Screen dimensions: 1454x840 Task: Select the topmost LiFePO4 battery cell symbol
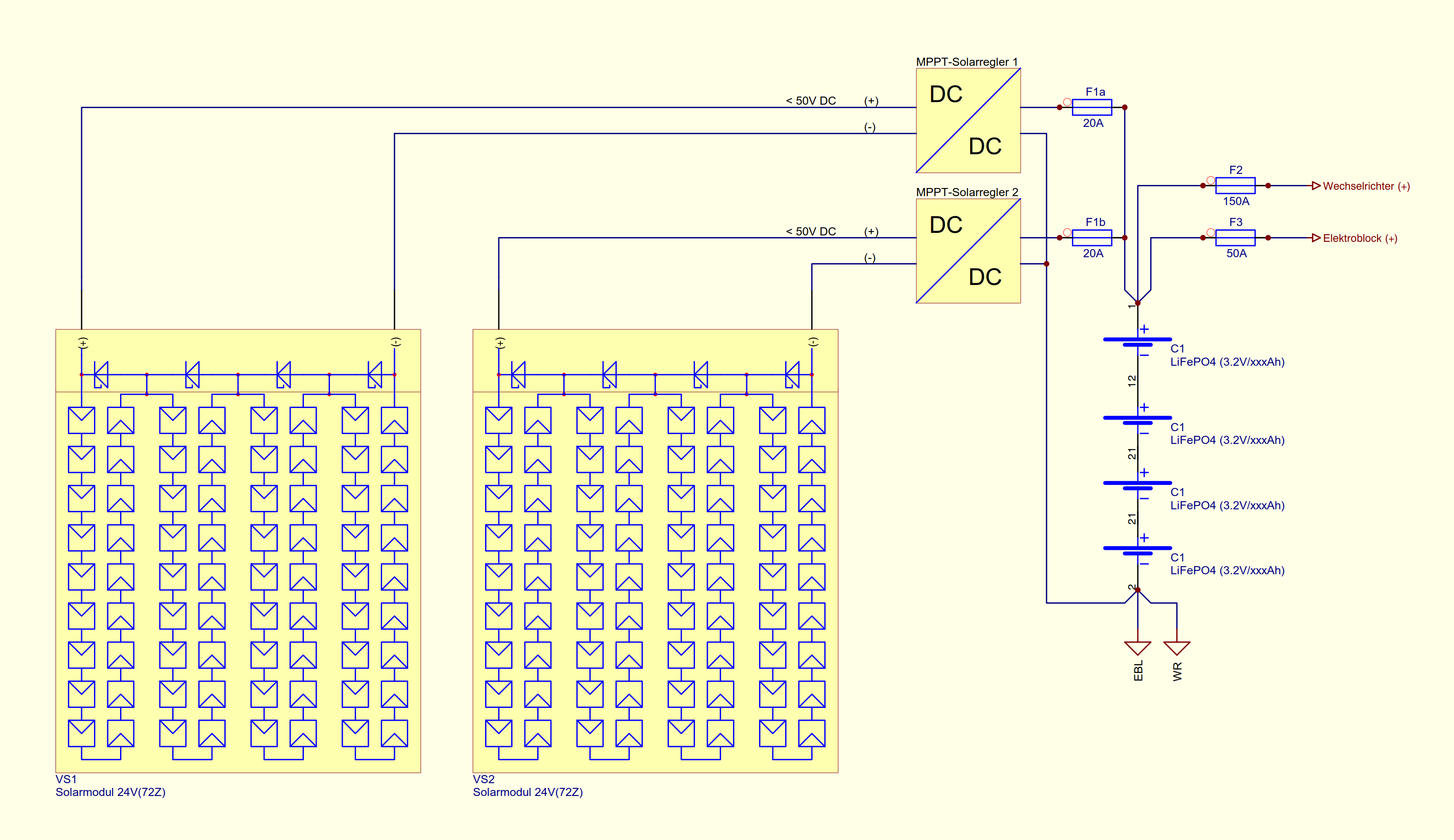click(x=1138, y=342)
